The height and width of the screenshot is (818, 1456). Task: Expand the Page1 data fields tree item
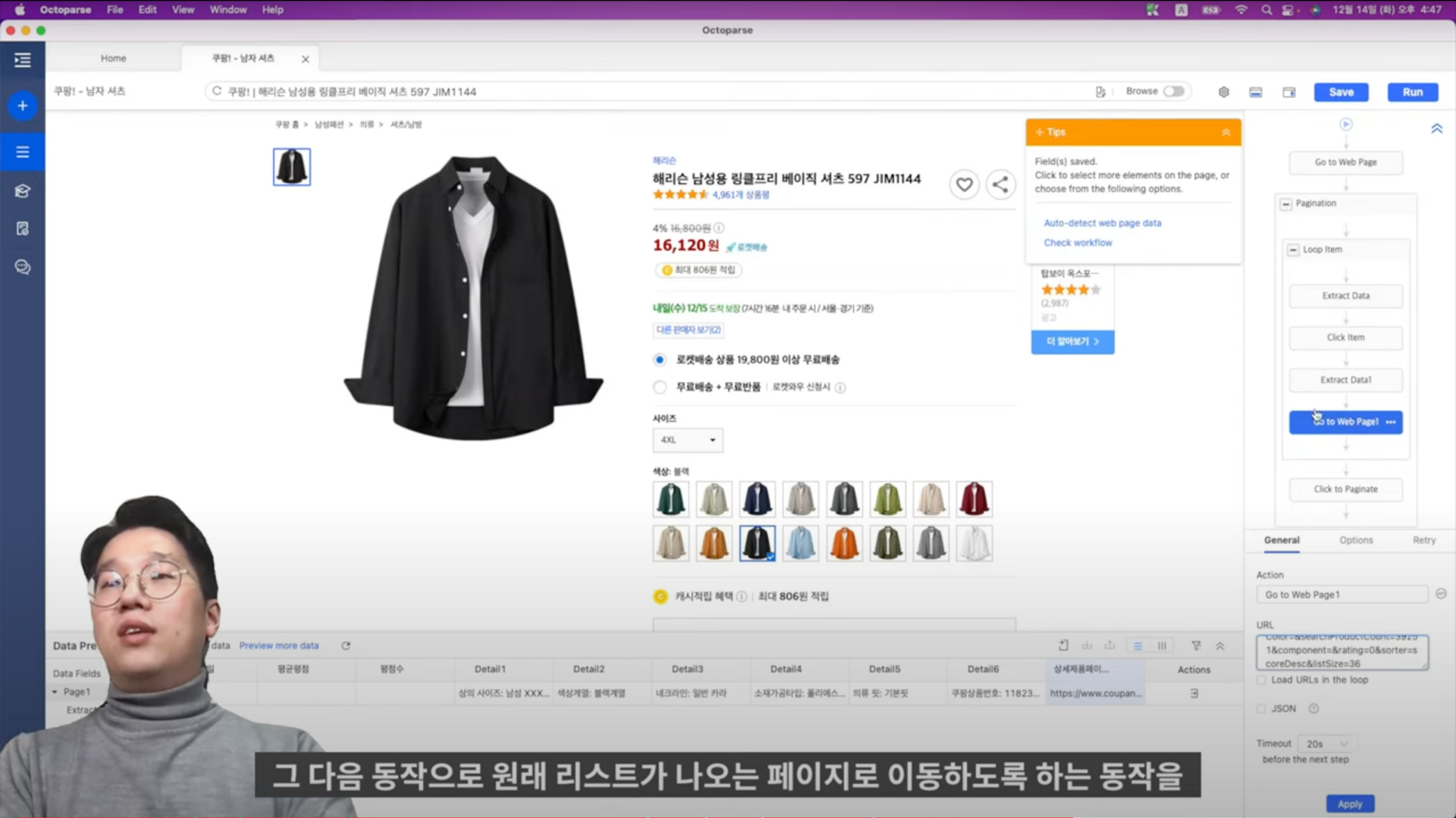tap(55, 692)
